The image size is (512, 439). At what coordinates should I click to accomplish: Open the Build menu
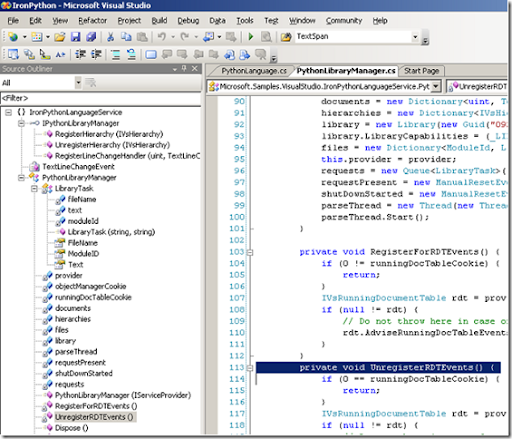pos(159,21)
